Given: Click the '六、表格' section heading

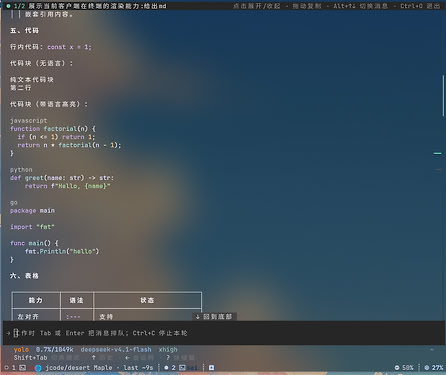Looking at the screenshot, I should point(24,276).
